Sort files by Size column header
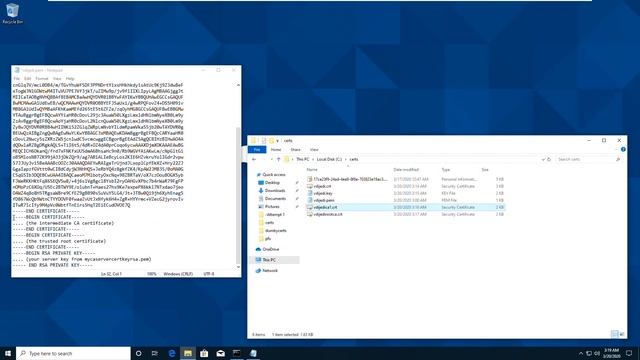The image size is (640, 360). (x=485, y=169)
